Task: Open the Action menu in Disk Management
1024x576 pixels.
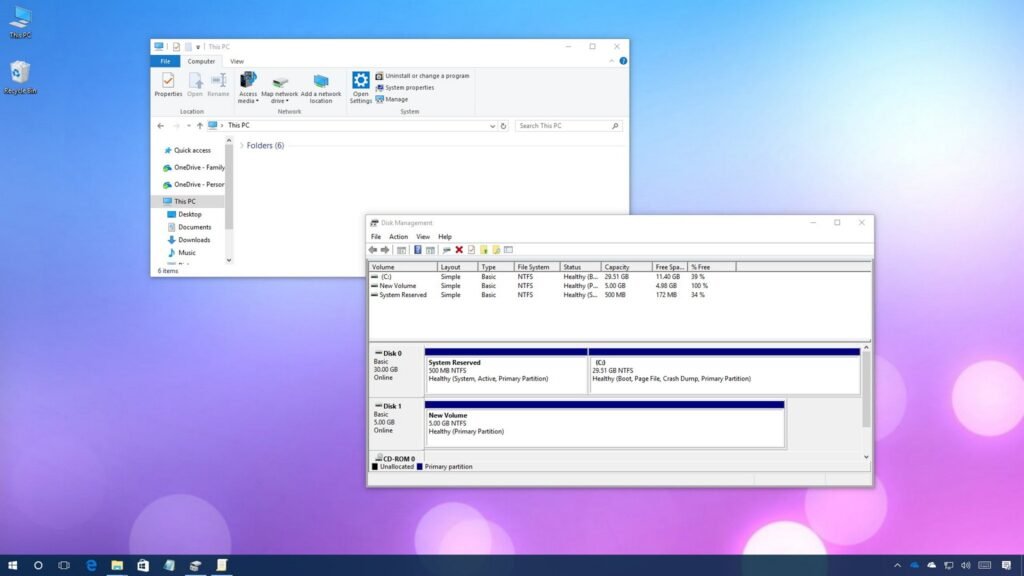Action: click(398, 236)
